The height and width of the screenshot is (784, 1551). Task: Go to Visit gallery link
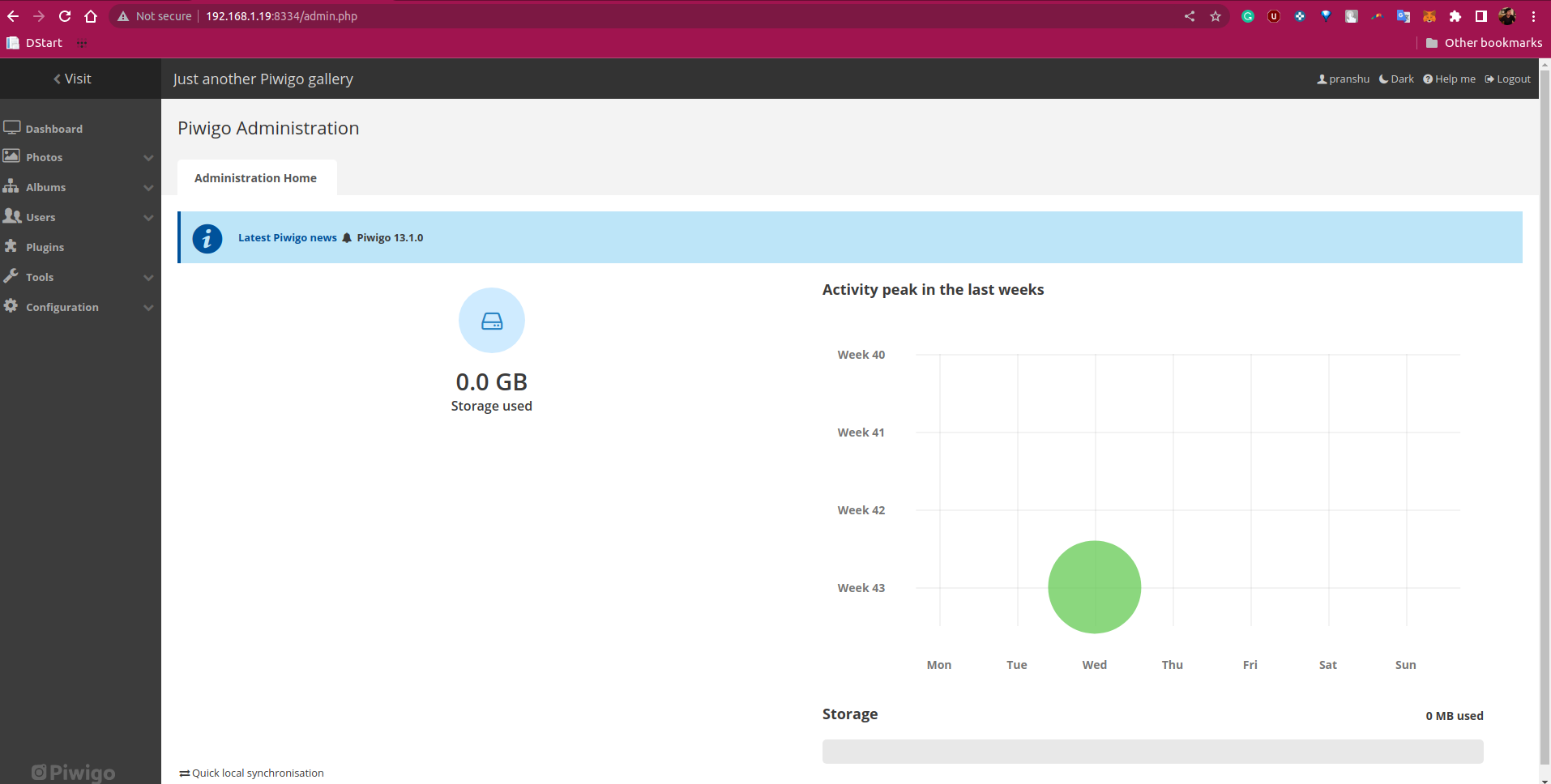click(x=72, y=79)
